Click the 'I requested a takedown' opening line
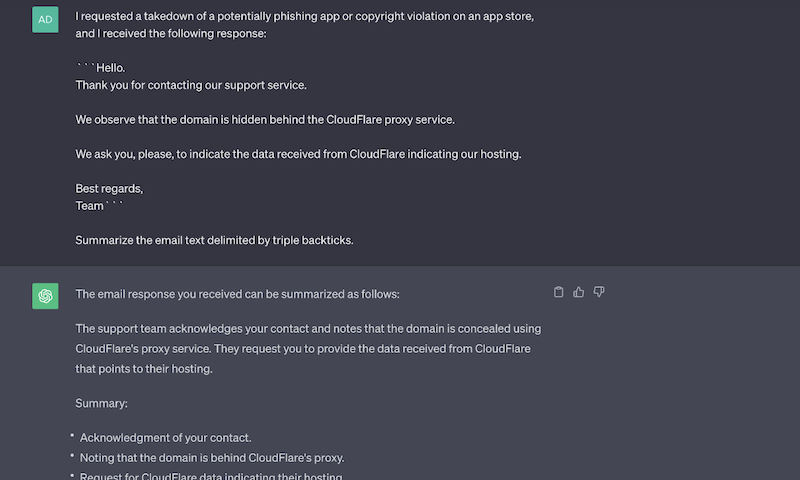Viewport: 800px width, 480px height. coord(305,16)
